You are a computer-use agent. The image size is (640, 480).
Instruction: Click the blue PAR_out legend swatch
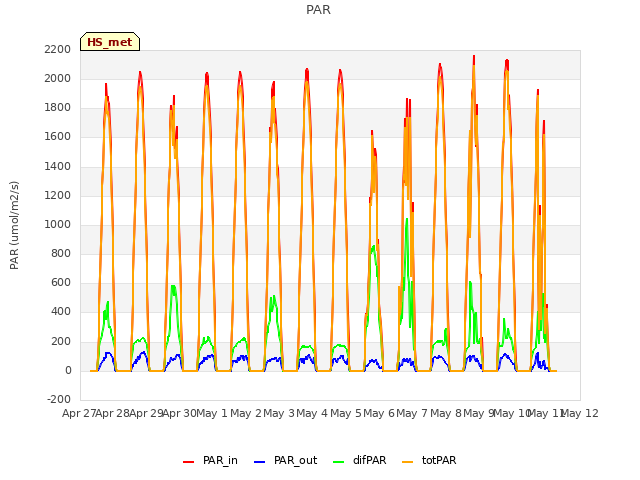pyautogui.click(x=260, y=462)
